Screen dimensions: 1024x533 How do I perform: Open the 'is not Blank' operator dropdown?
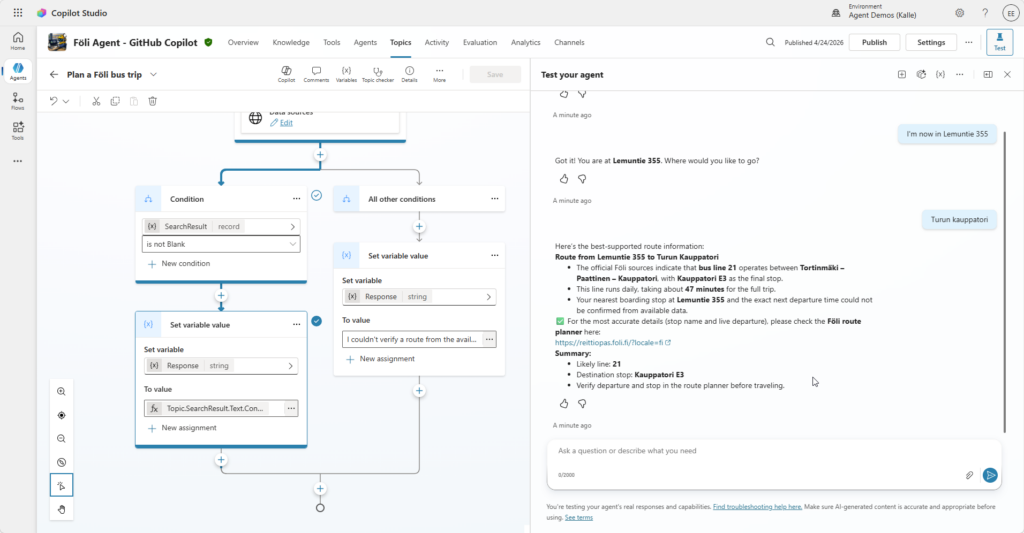pos(221,244)
